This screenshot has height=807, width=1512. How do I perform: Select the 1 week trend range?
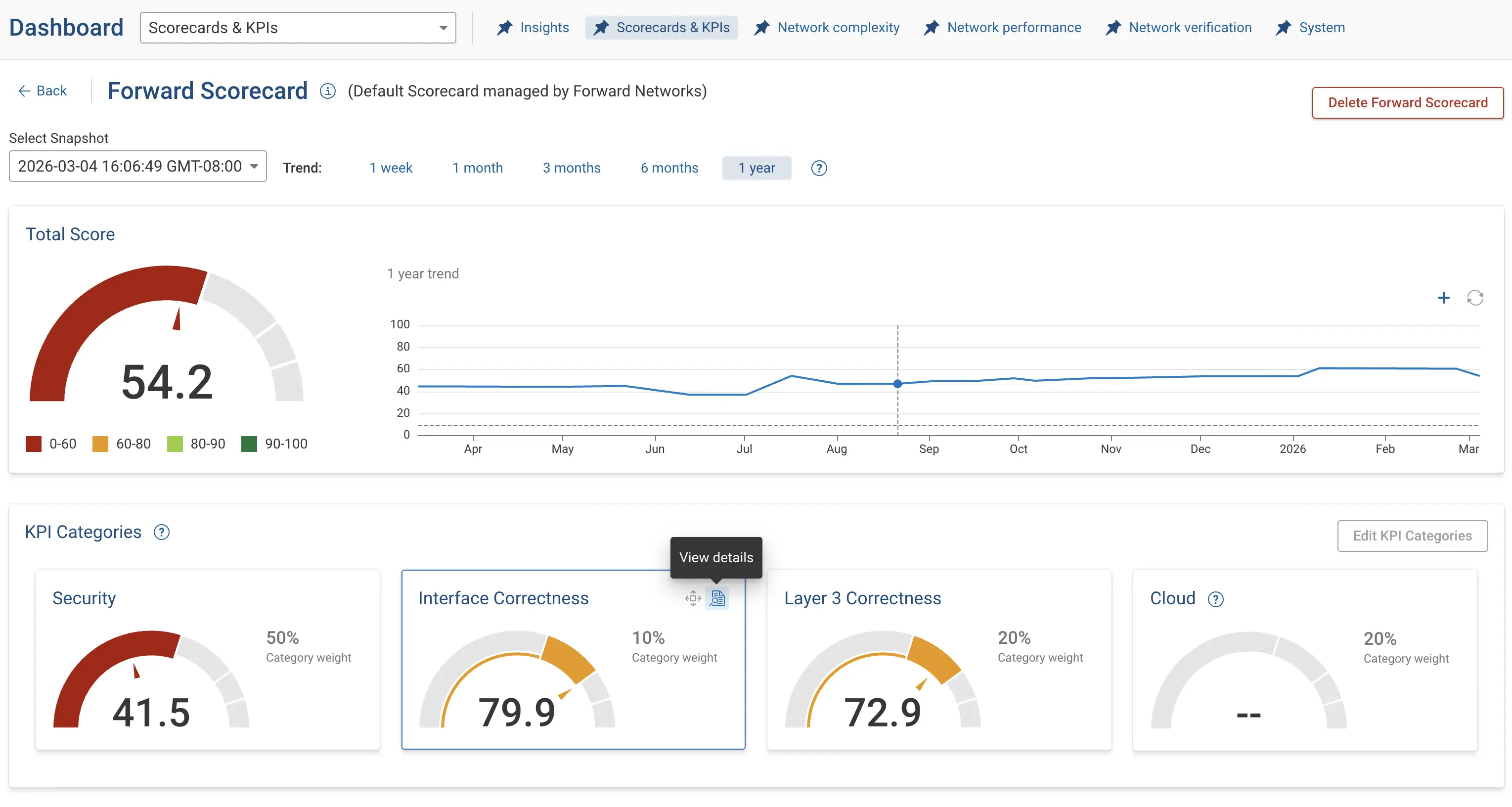pyautogui.click(x=391, y=168)
